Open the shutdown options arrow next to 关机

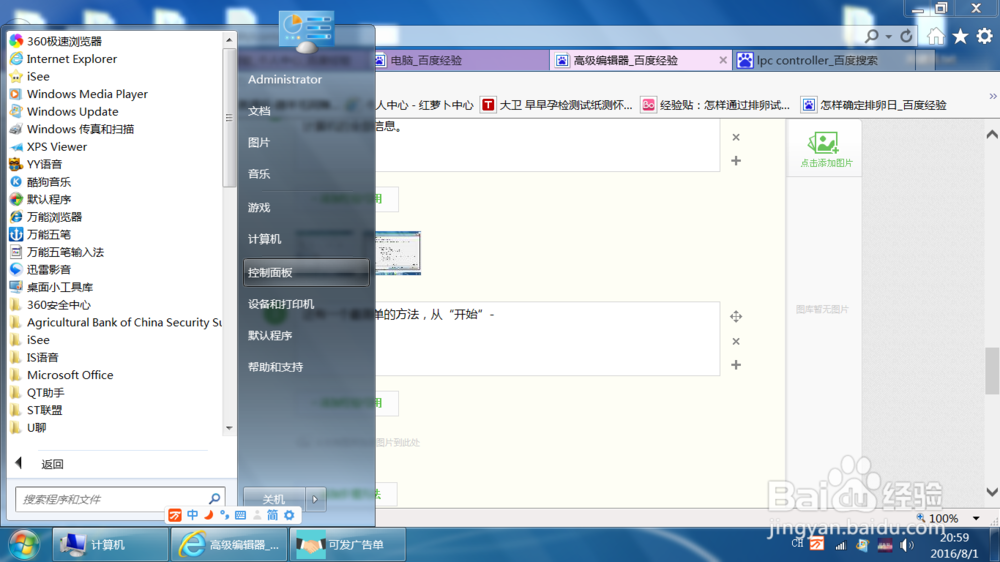click(x=315, y=499)
